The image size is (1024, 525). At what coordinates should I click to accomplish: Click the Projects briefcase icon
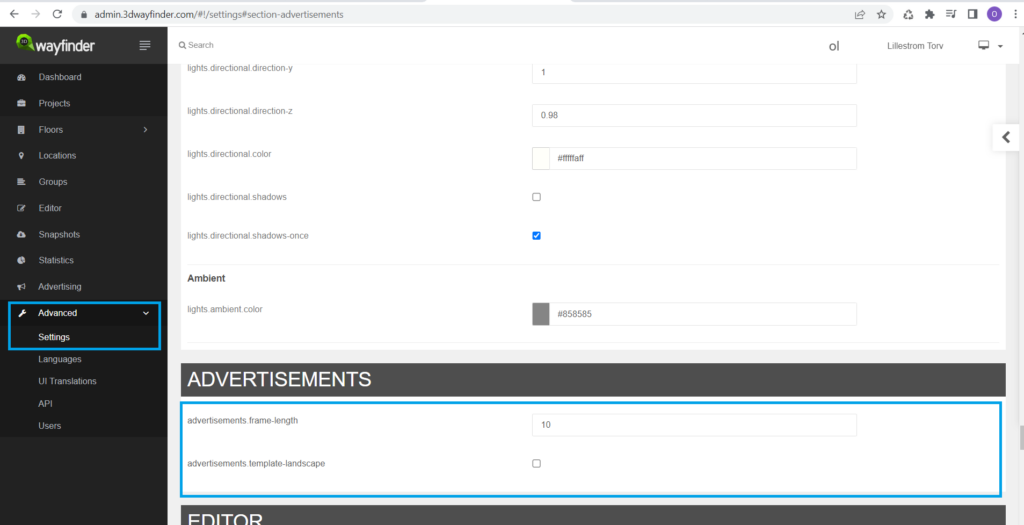coord(22,103)
